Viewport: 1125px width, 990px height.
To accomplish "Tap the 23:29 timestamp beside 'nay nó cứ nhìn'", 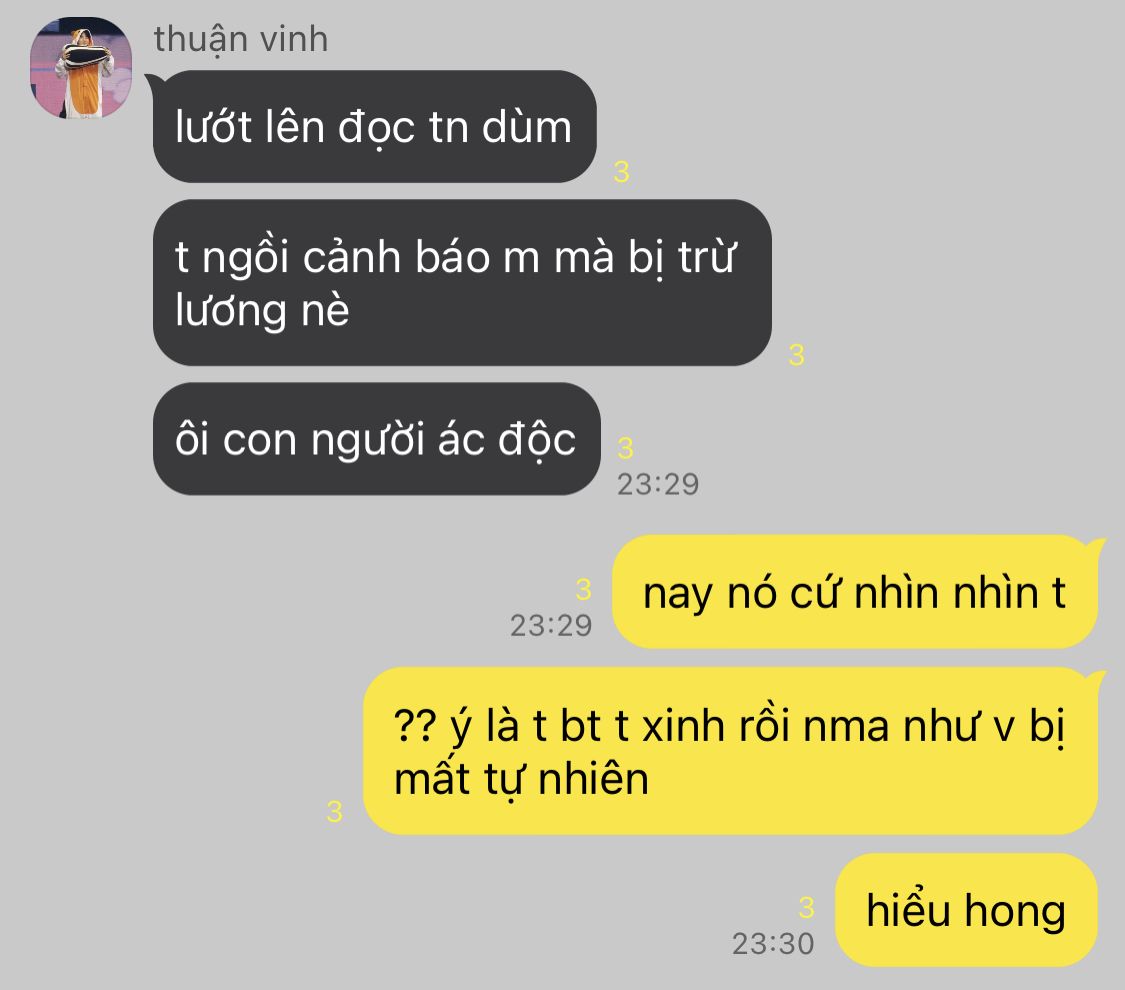I will pos(551,626).
